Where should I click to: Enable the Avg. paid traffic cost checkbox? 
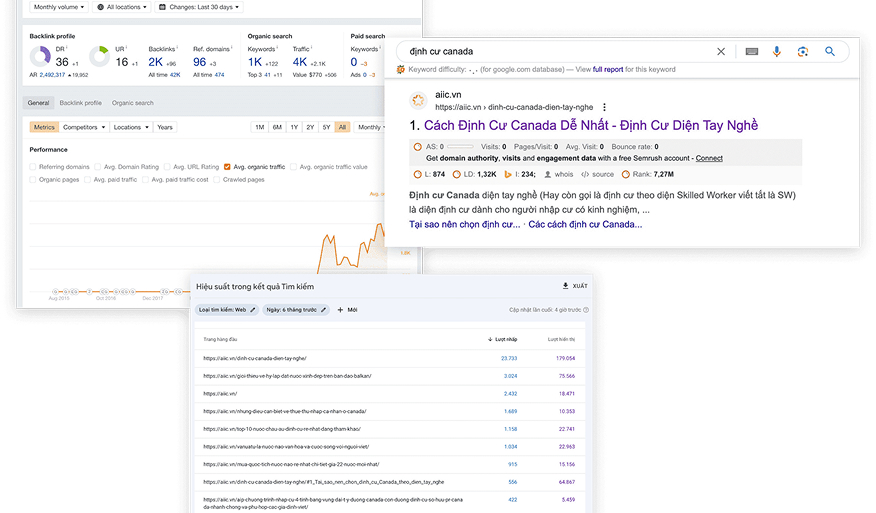pyautogui.click(x=145, y=179)
